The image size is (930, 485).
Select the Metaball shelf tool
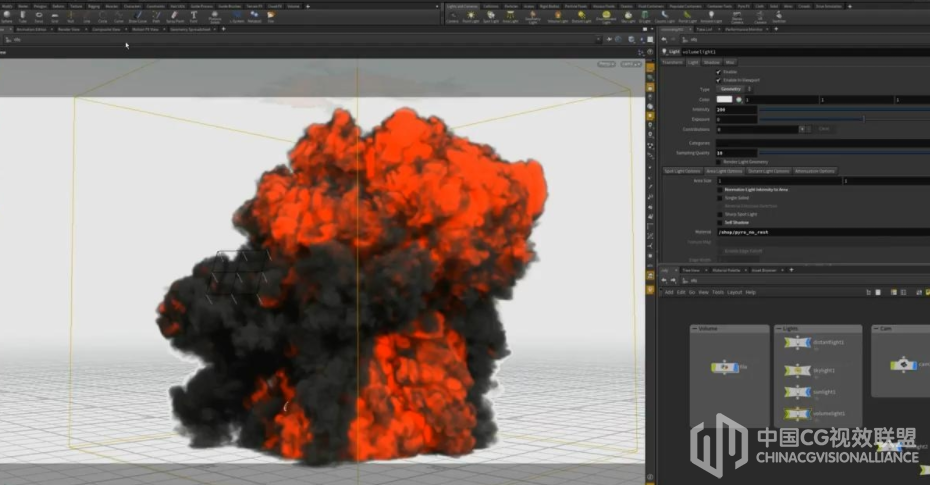tap(254, 17)
